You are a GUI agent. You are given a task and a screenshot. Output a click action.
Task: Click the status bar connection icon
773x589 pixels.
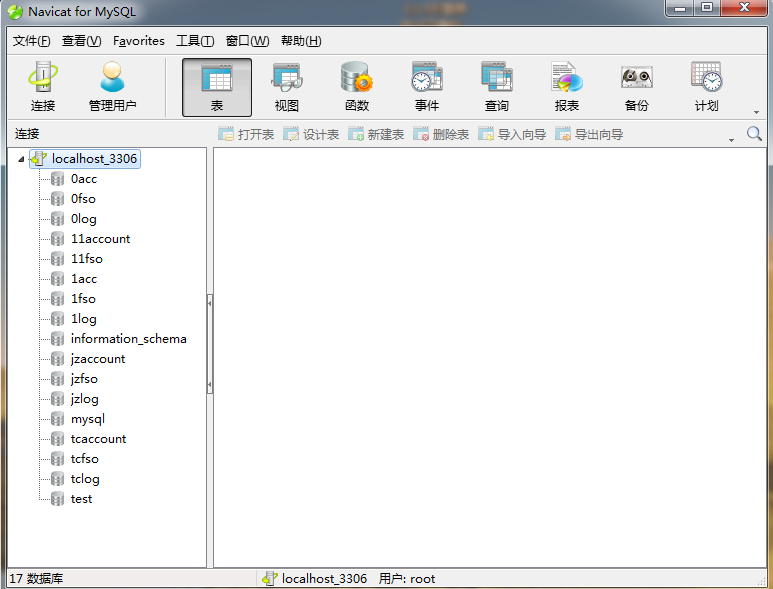pyautogui.click(x=270, y=578)
